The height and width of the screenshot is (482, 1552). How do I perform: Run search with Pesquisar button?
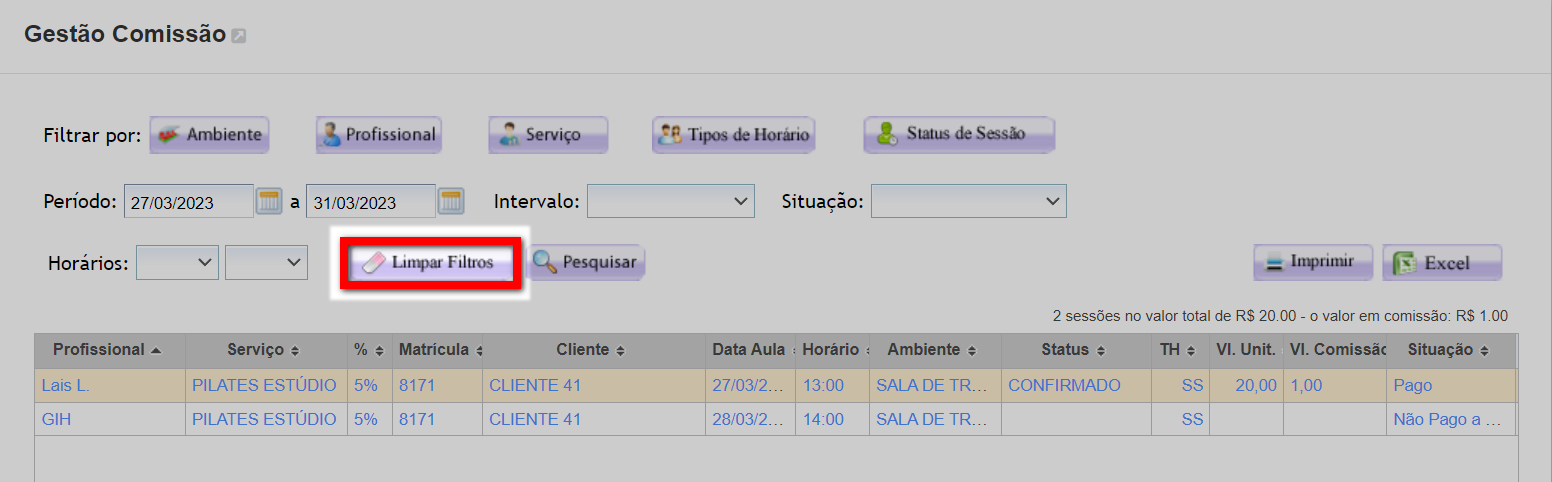[586, 262]
